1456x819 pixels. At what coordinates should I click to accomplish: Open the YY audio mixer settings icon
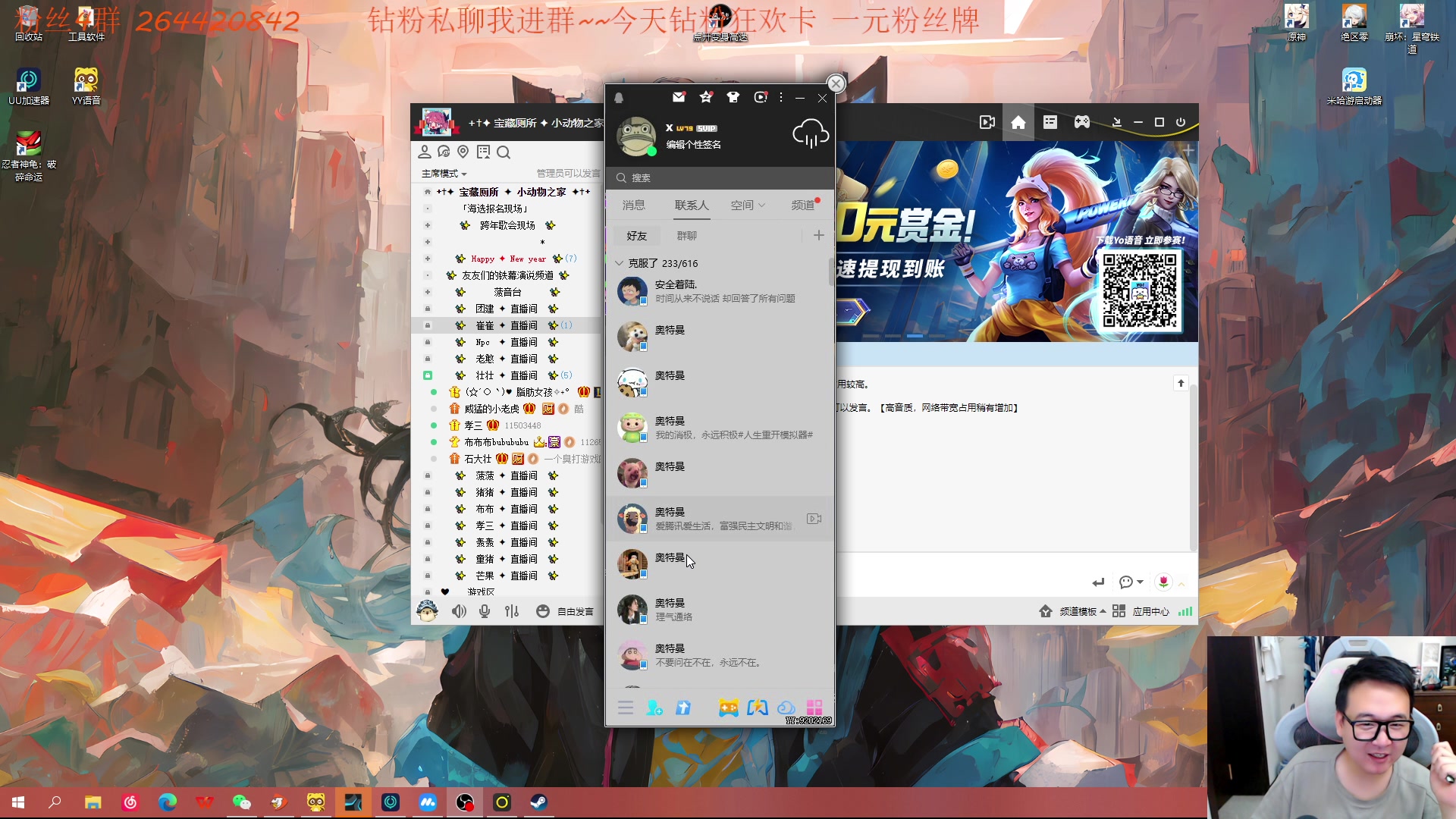512,611
